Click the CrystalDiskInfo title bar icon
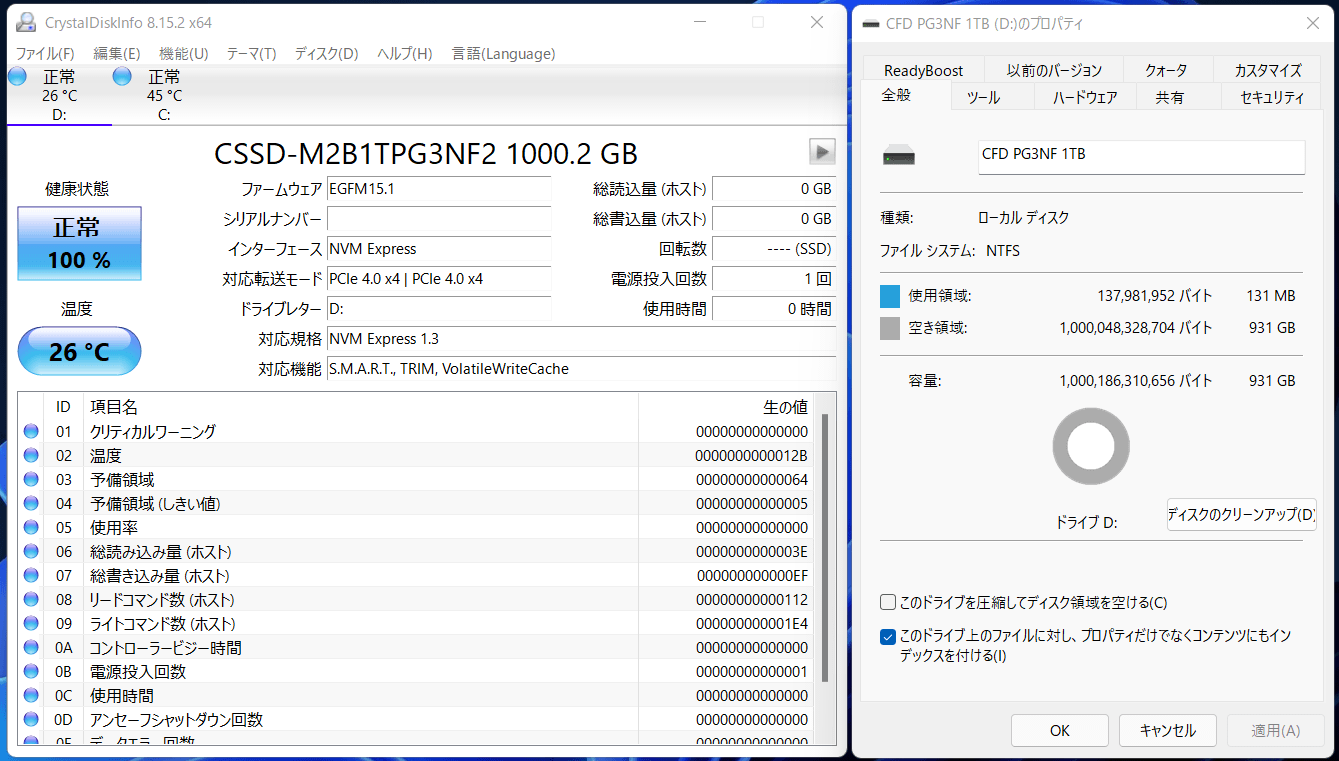This screenshot has width=1339, height=761. [x=26, y=22]
